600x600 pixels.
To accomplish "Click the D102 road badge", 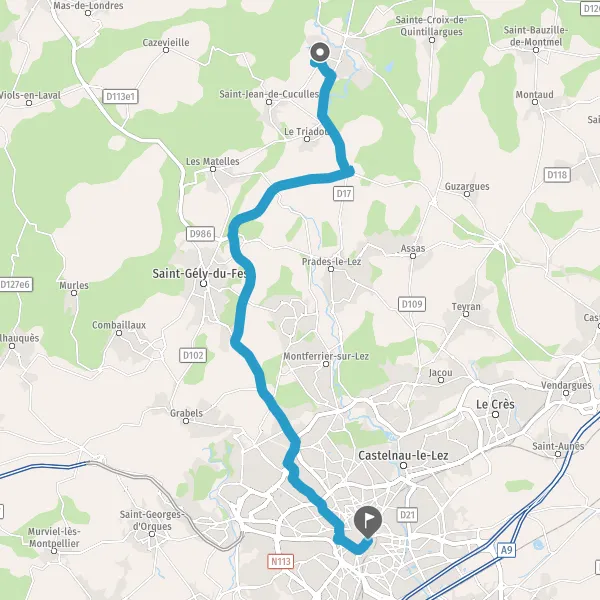I will point(193,355).
